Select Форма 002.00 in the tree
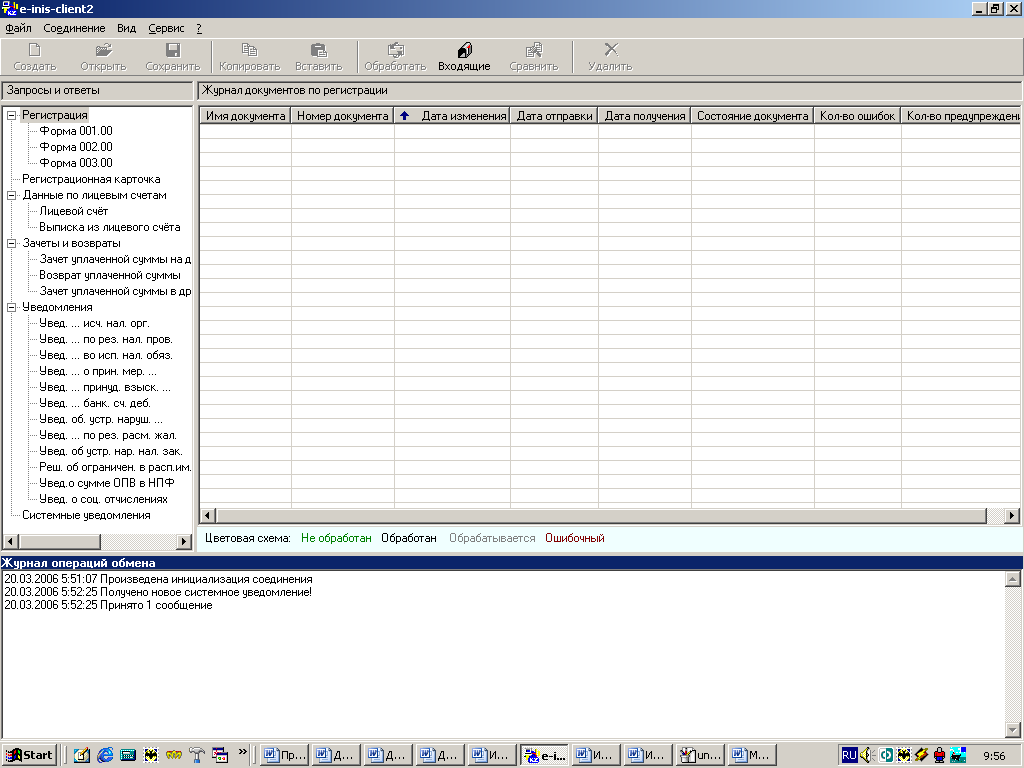 (x=76, y=147)
